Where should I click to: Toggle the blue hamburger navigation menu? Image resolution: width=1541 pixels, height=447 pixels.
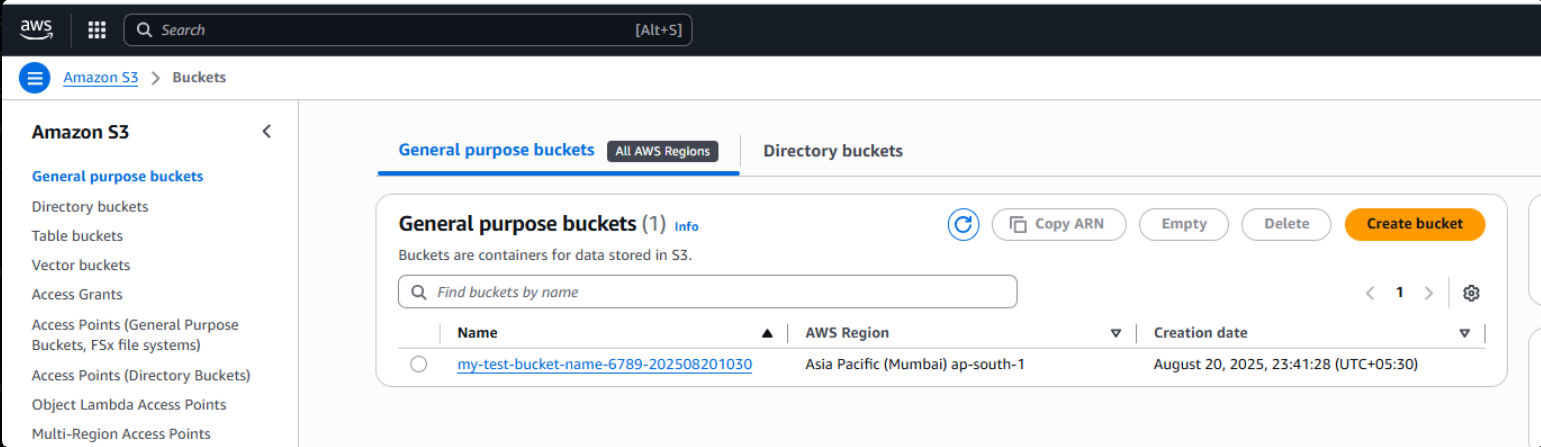(x=34, y=77)
